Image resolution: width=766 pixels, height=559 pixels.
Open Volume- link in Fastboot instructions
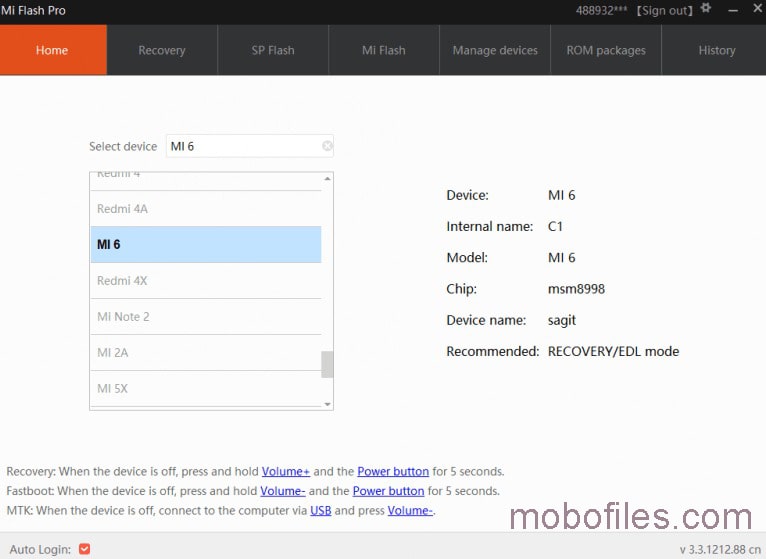click(283, 491)
